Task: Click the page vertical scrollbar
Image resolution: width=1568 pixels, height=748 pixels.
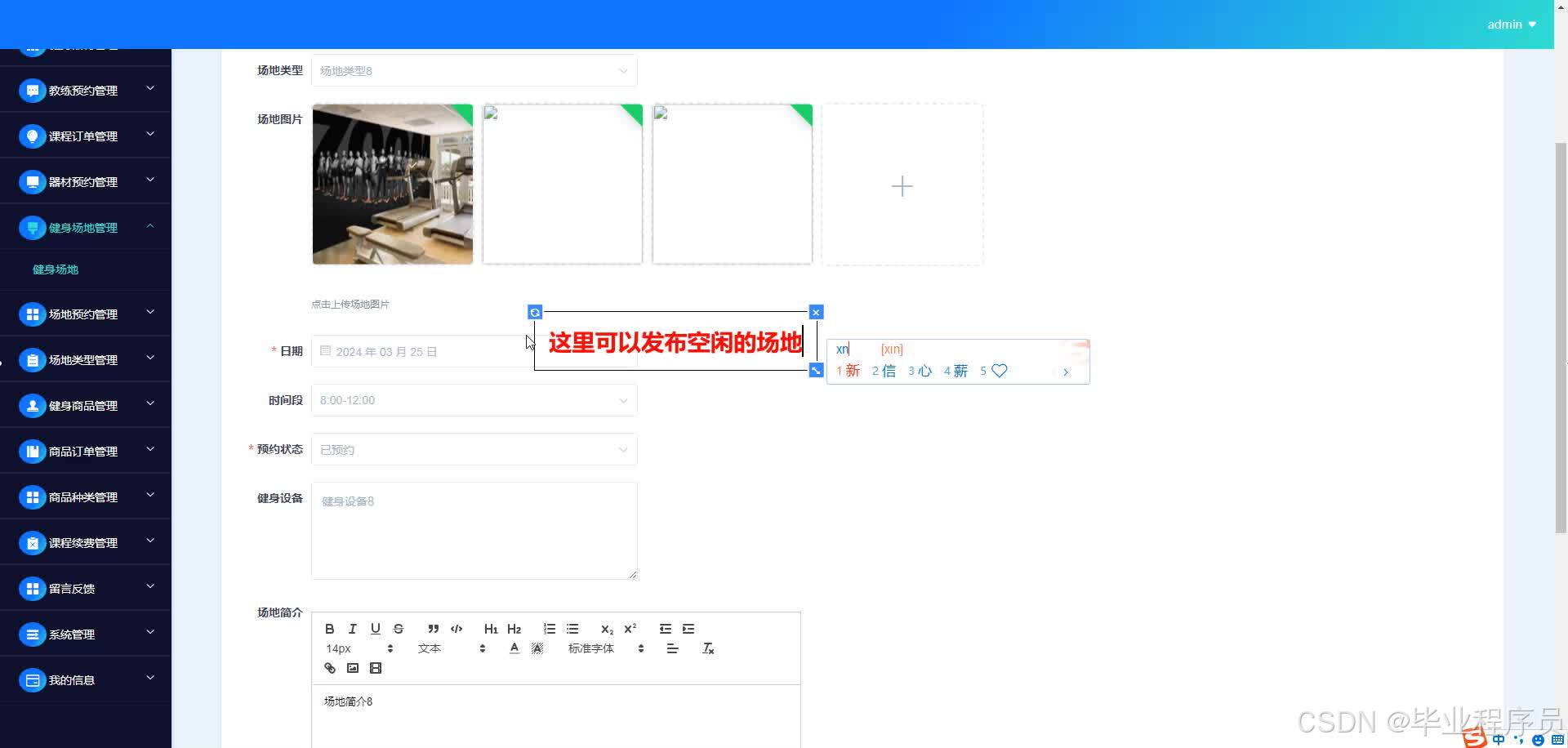Action: tap(1561, 338)
